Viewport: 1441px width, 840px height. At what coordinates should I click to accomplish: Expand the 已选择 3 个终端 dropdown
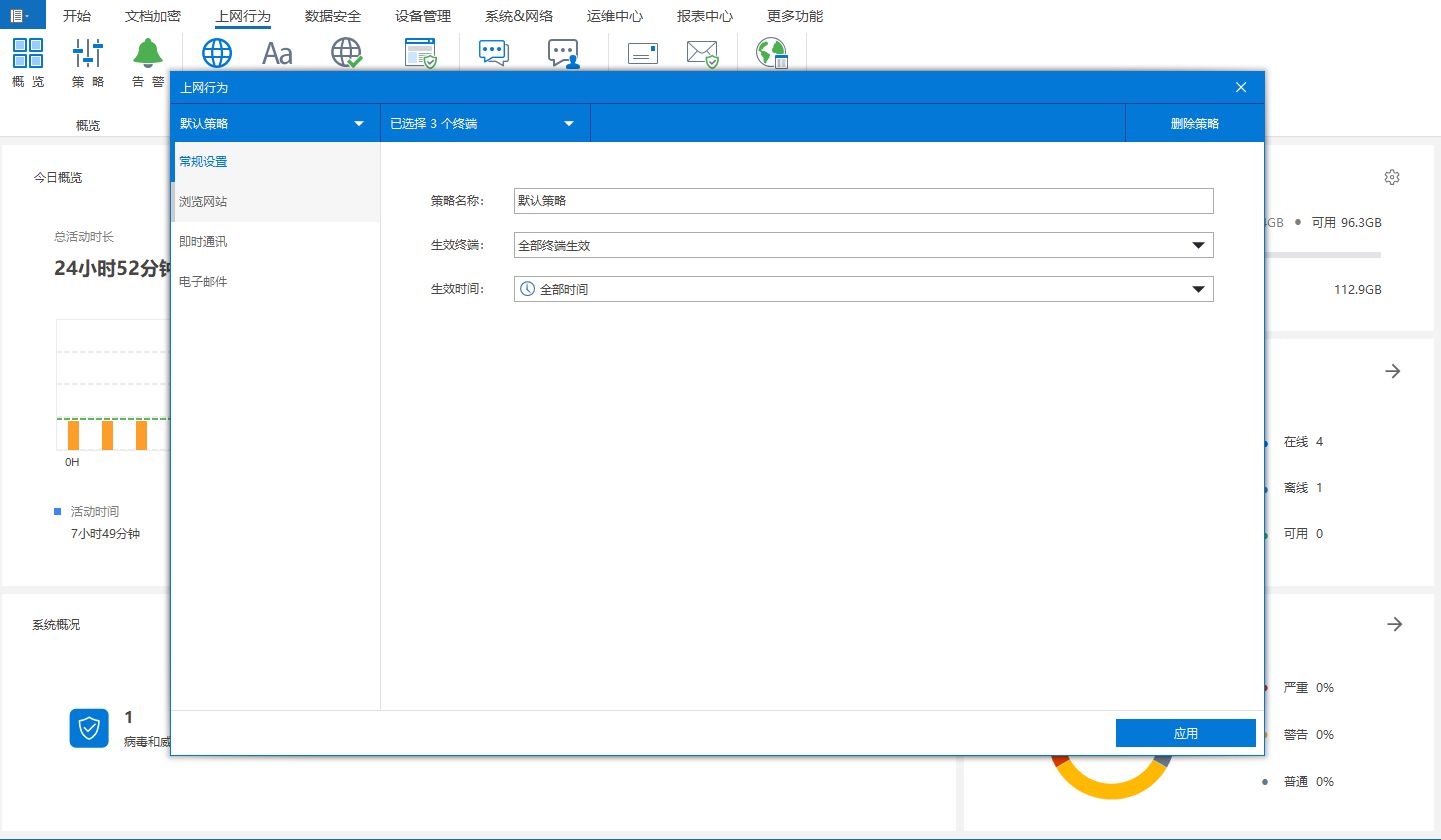coord(485,124)
